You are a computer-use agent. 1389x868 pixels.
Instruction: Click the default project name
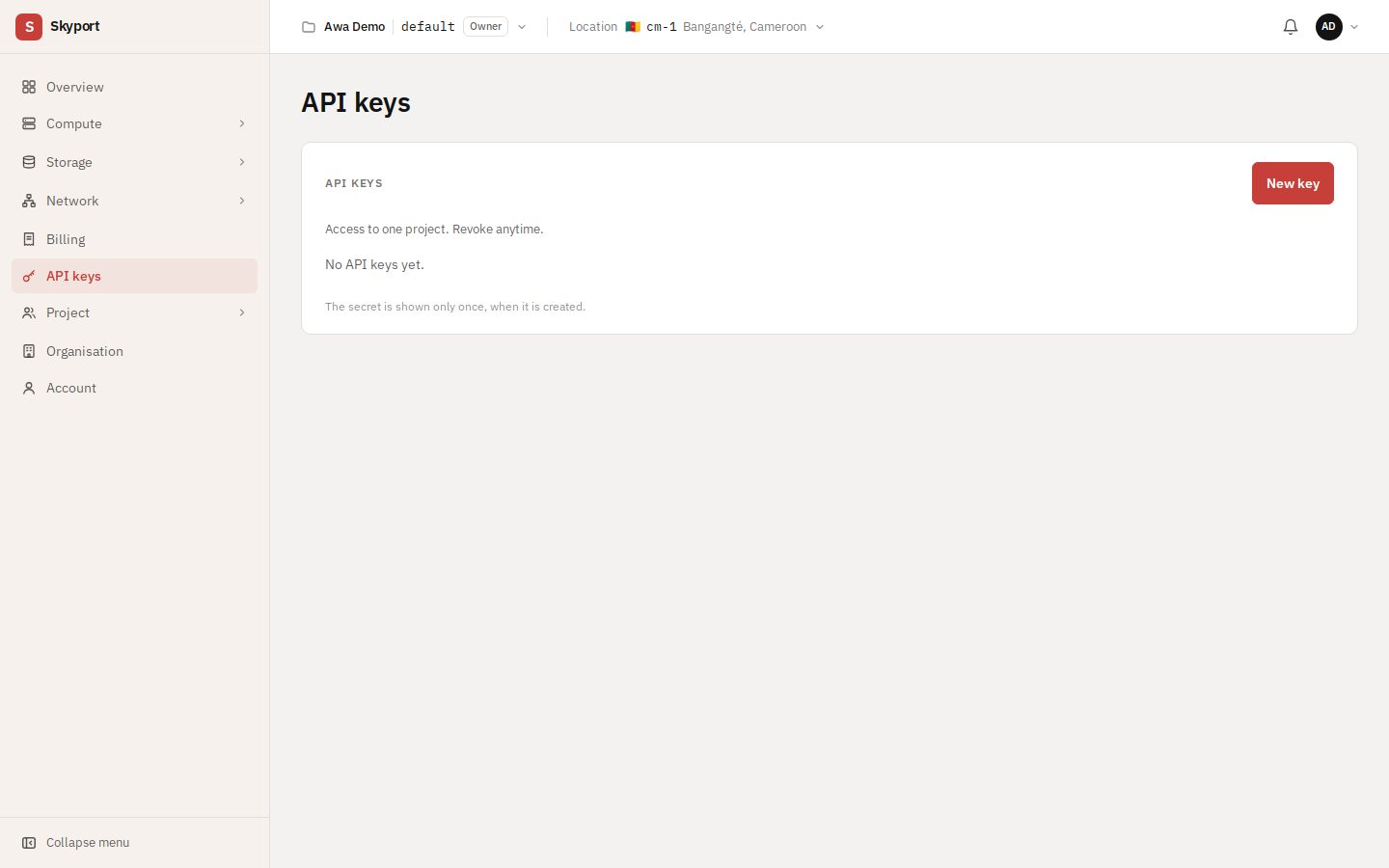[x=428, y=27]
